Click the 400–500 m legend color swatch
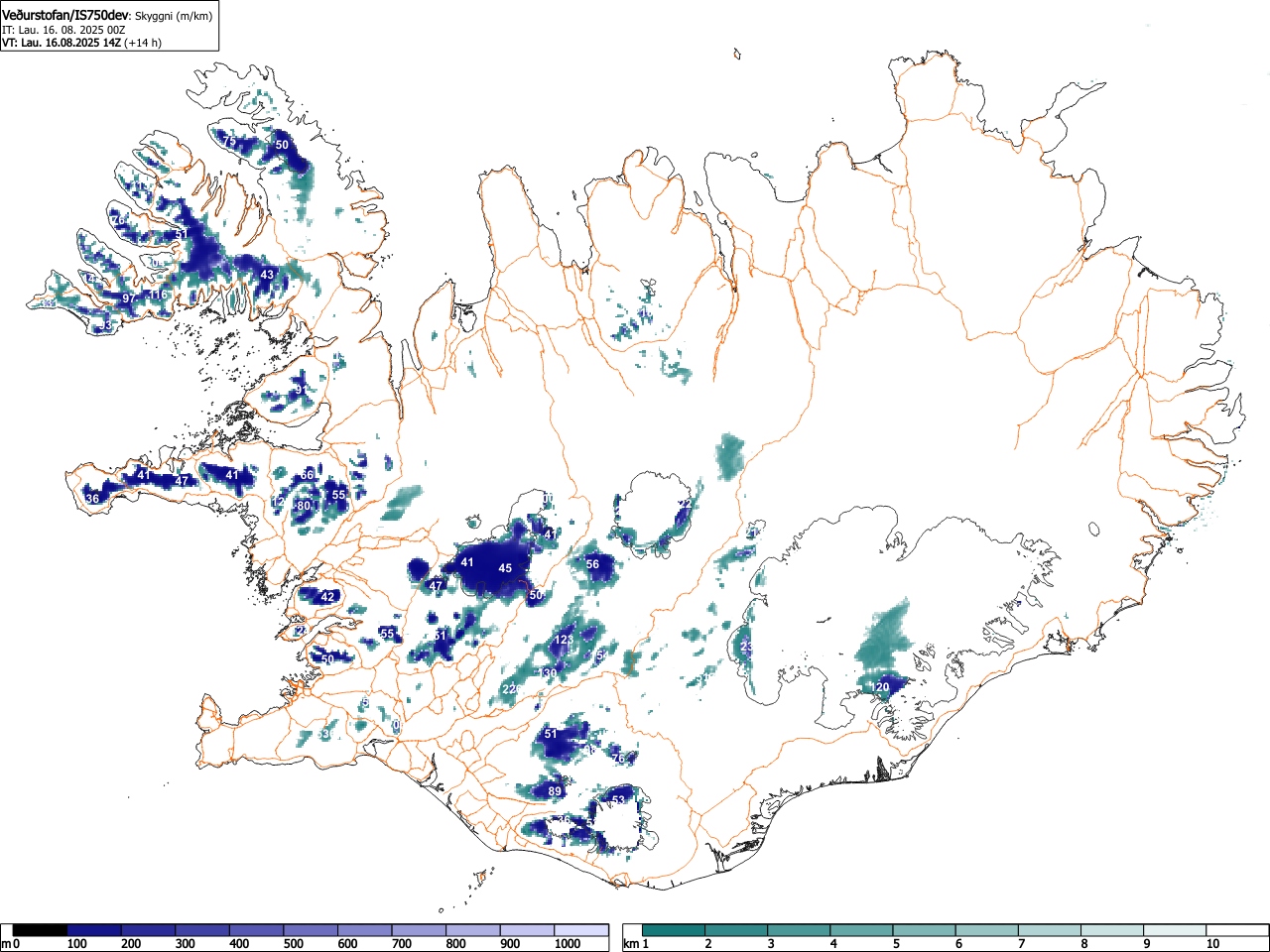This screenshot has width=1270, height=952. [x=257, y=930]
